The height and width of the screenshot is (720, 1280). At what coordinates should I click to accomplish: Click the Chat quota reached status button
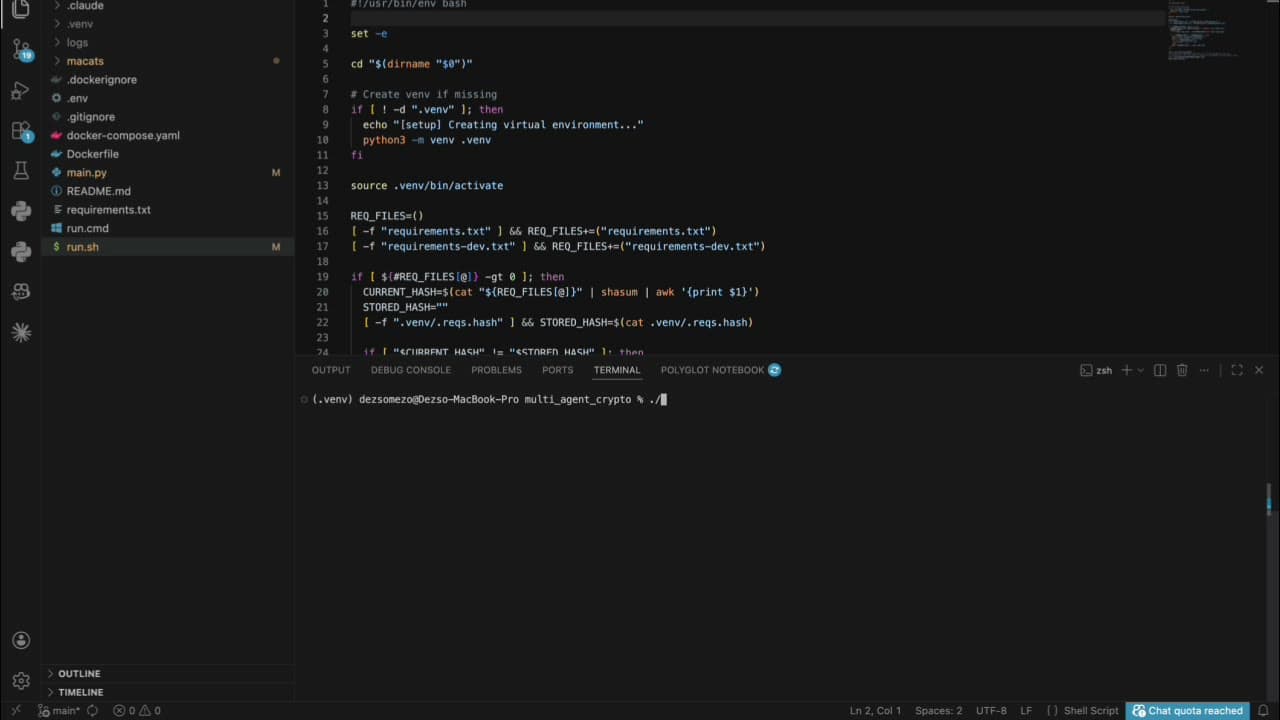click(1187, 711)
